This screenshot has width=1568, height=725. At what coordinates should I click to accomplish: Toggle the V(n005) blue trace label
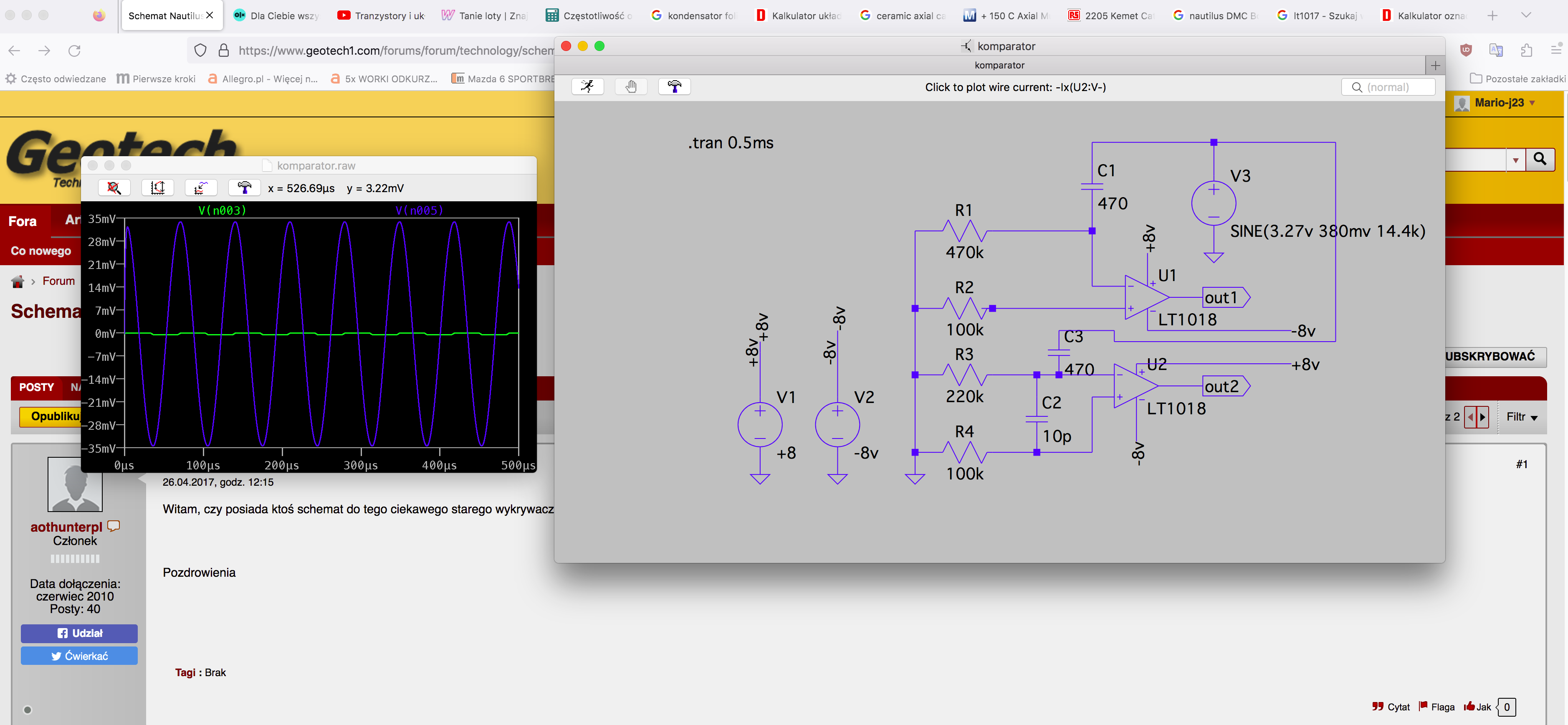click(x=420, y=210)
